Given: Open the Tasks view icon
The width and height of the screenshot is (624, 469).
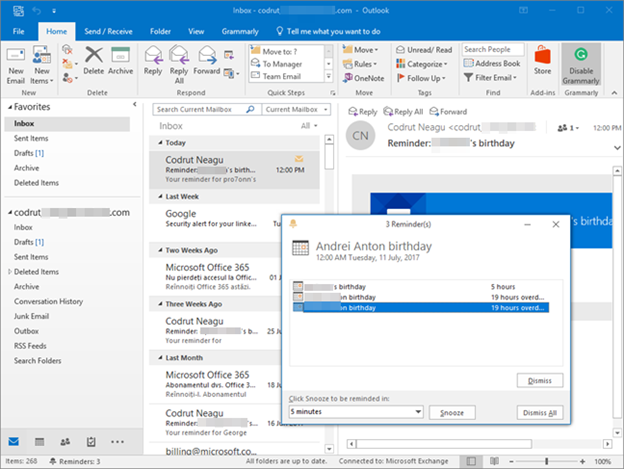Looking at the screenshot, I should pos(91,441).
